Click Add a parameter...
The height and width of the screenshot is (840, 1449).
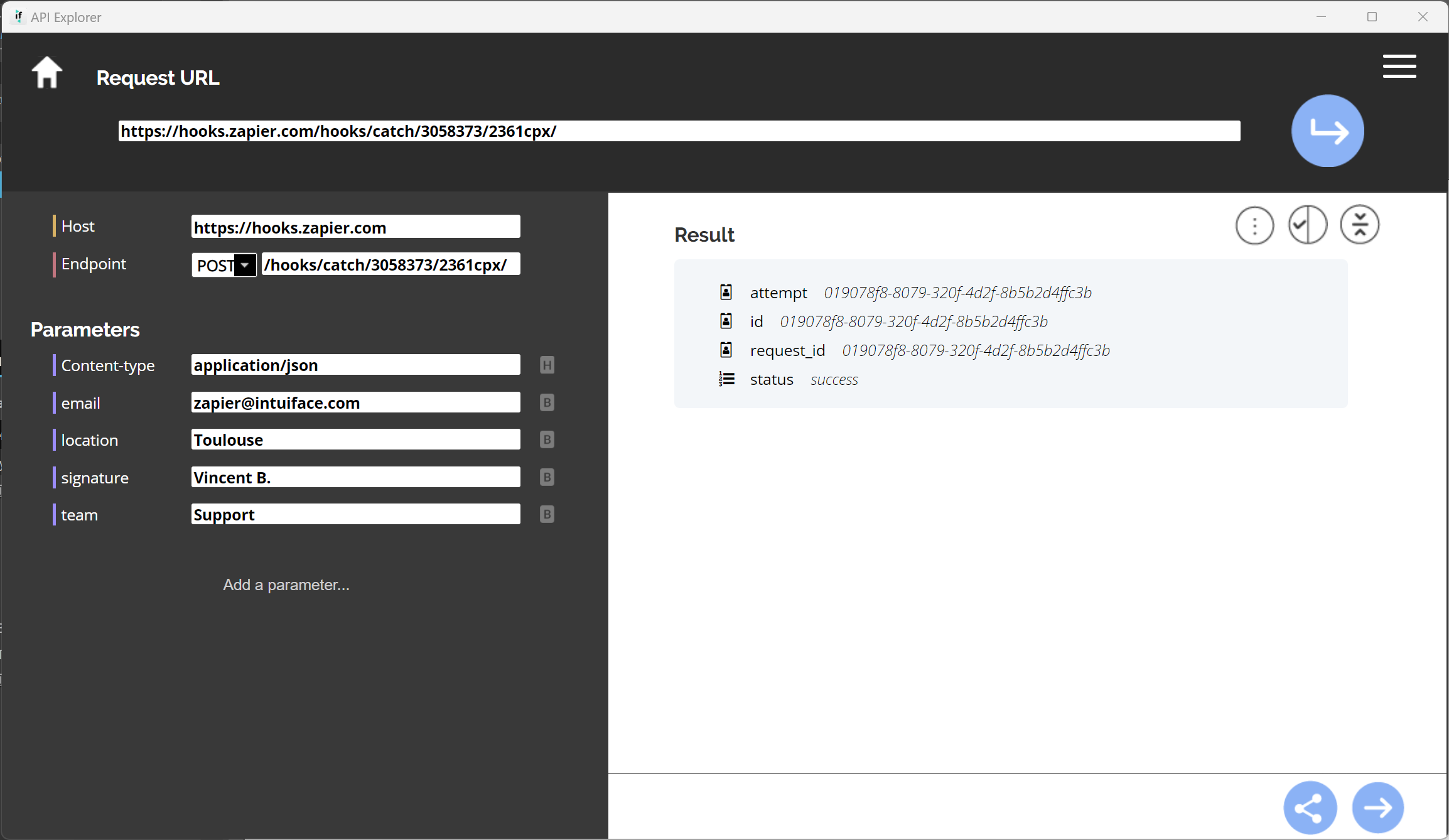pos(286,584)
